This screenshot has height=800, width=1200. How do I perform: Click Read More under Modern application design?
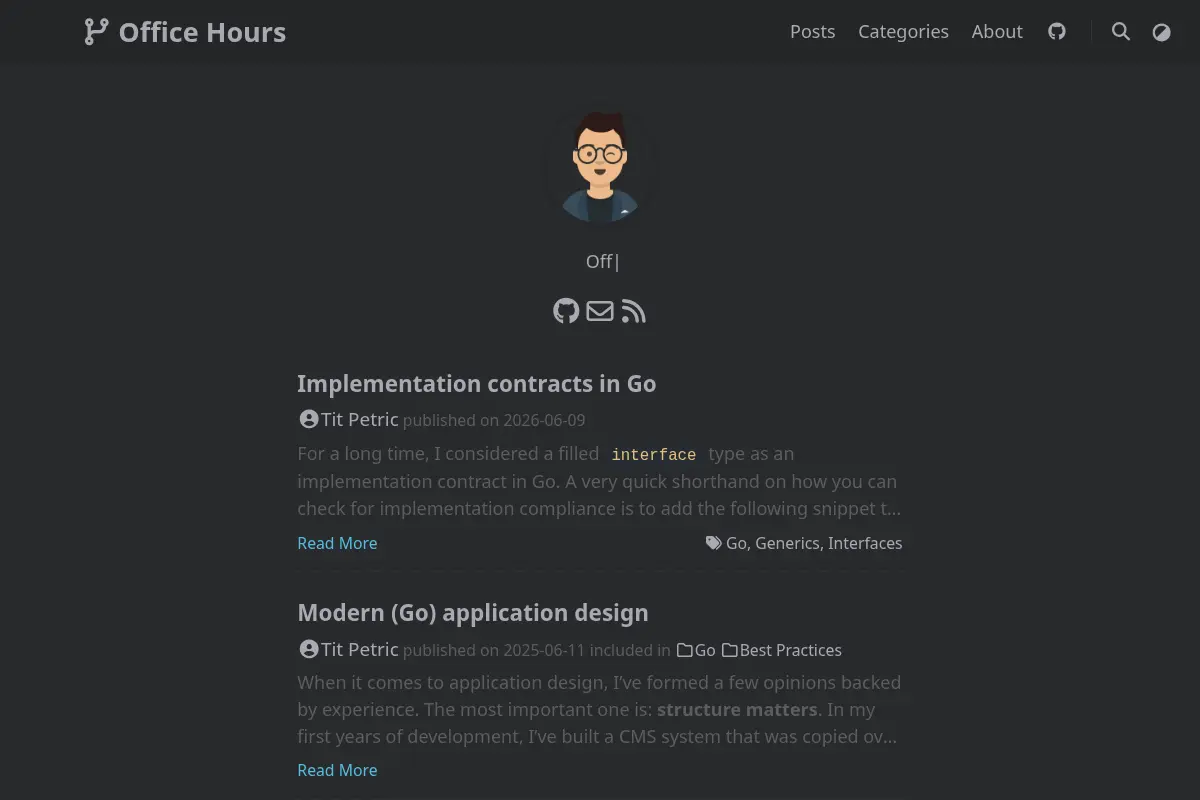(337, 770)
